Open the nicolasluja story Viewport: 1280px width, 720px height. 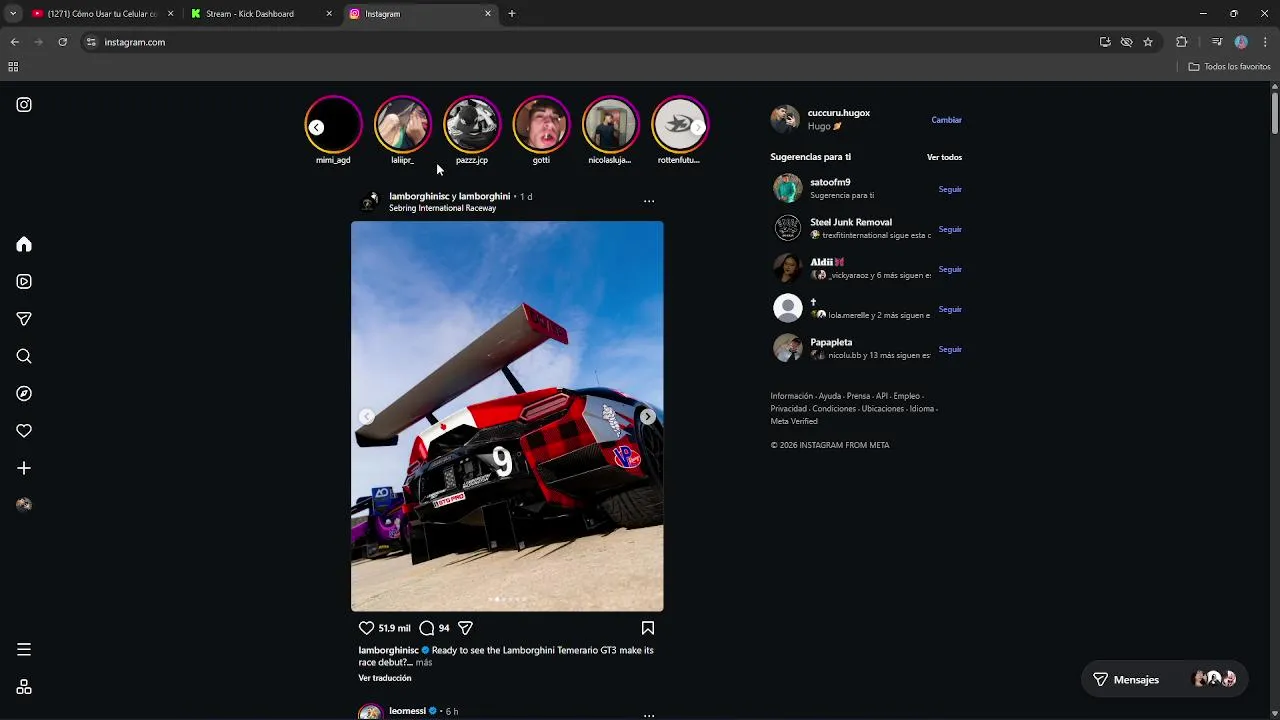(610, 124)
